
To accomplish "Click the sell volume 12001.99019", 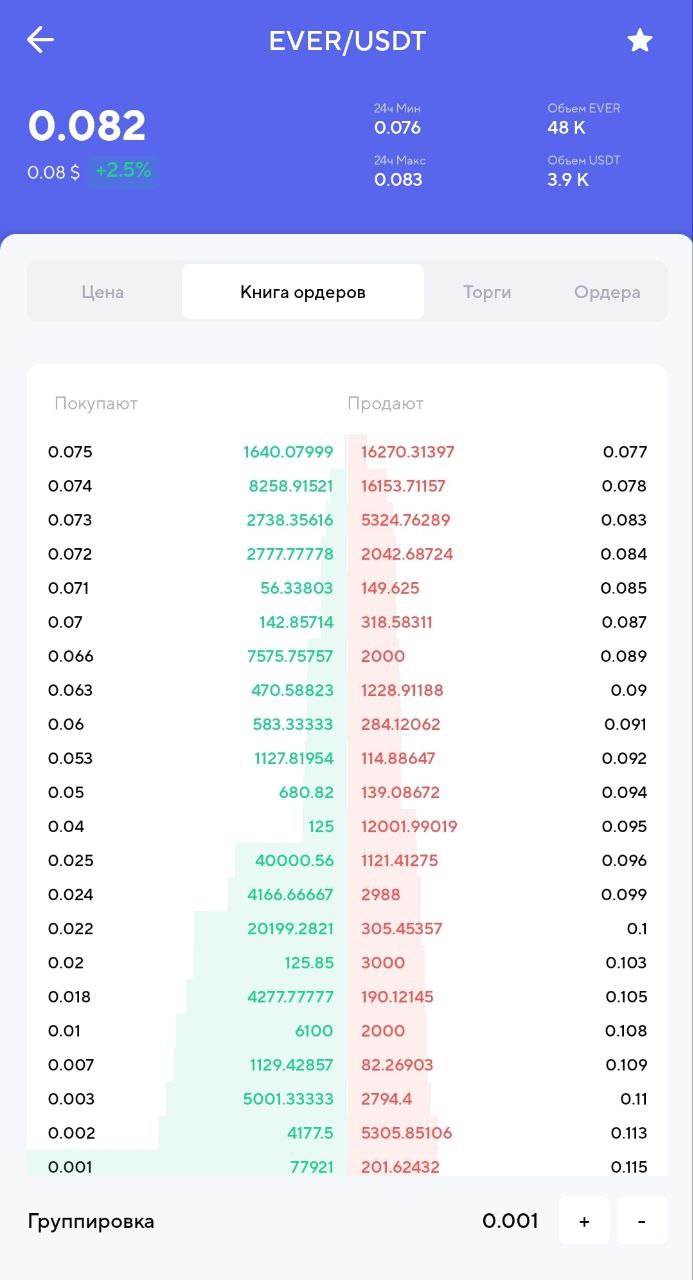I will (409, 826).
